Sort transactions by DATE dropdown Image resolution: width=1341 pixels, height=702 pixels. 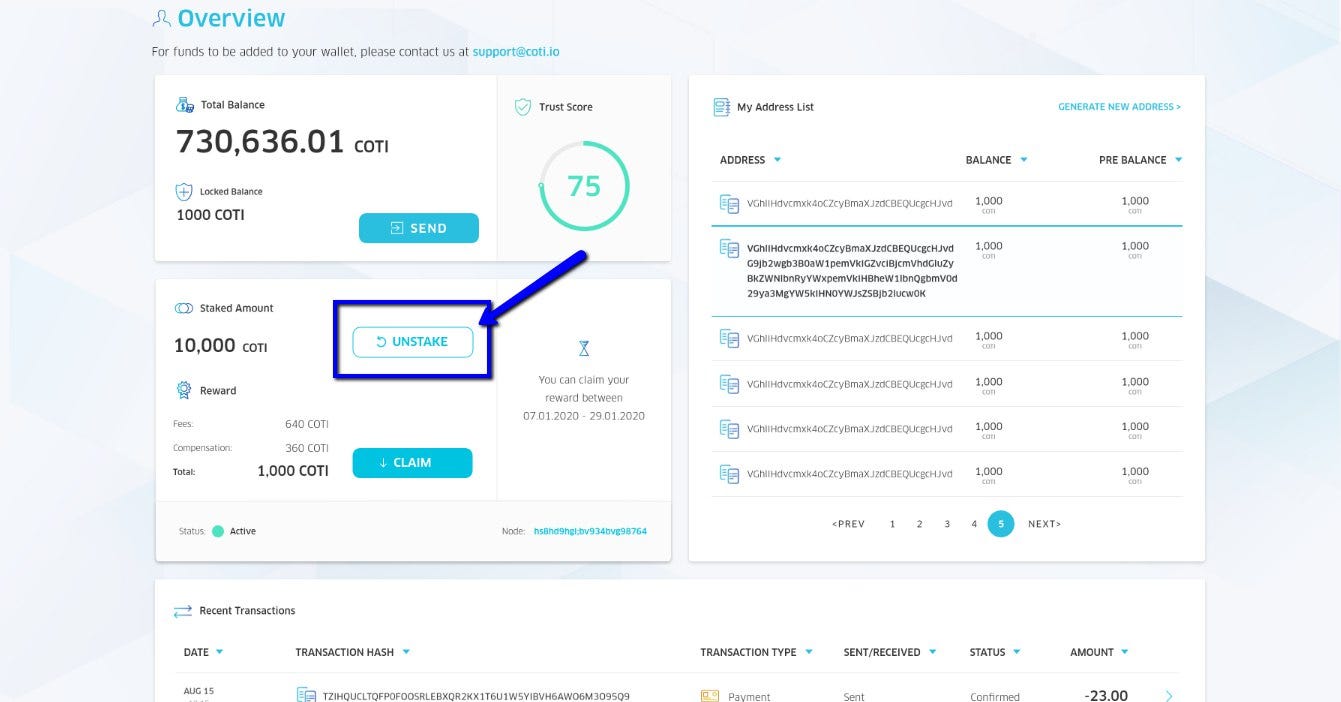219,652
